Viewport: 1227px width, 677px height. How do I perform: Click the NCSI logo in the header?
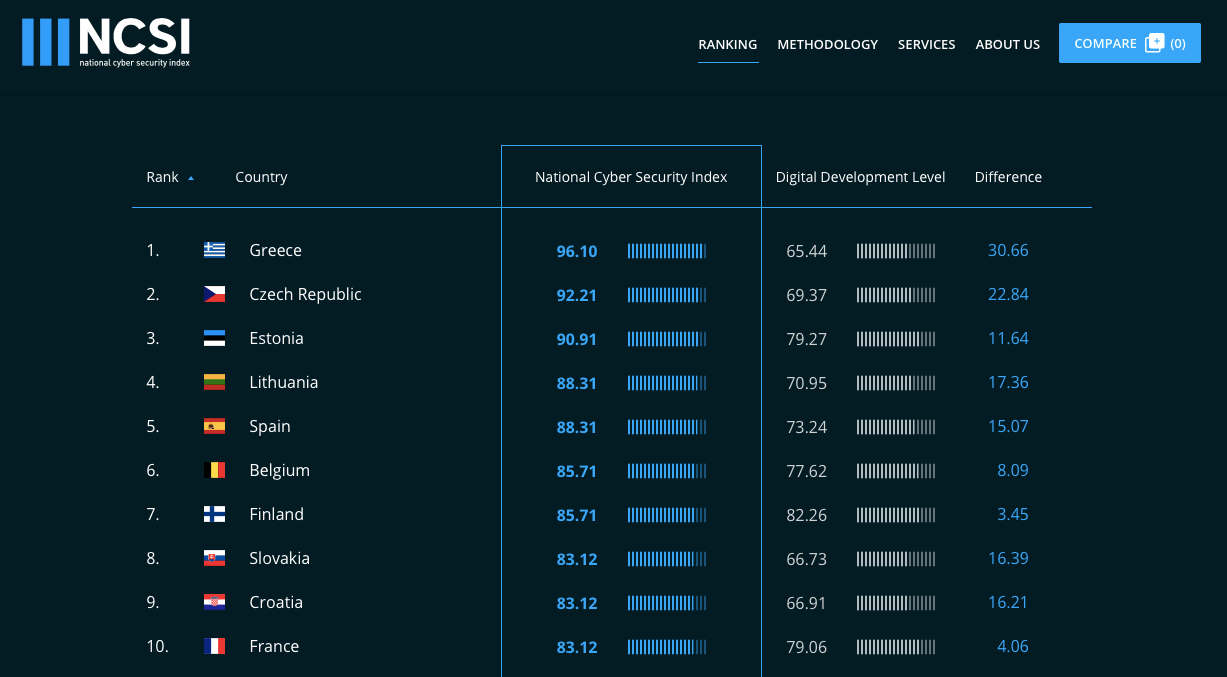(x=106, y=42)
